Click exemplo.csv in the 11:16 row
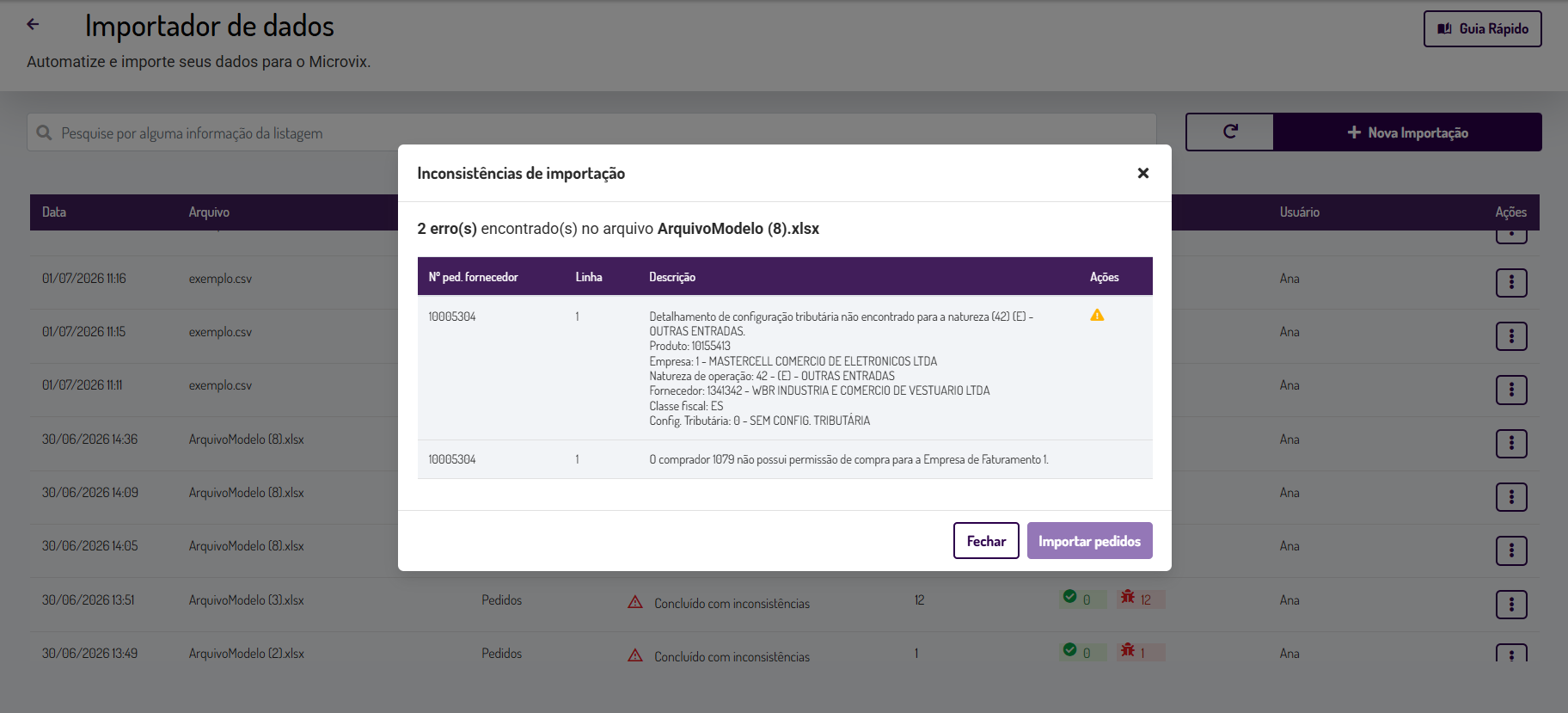Viewport: 1568px width, 713px height. click(x=220, y=279)
